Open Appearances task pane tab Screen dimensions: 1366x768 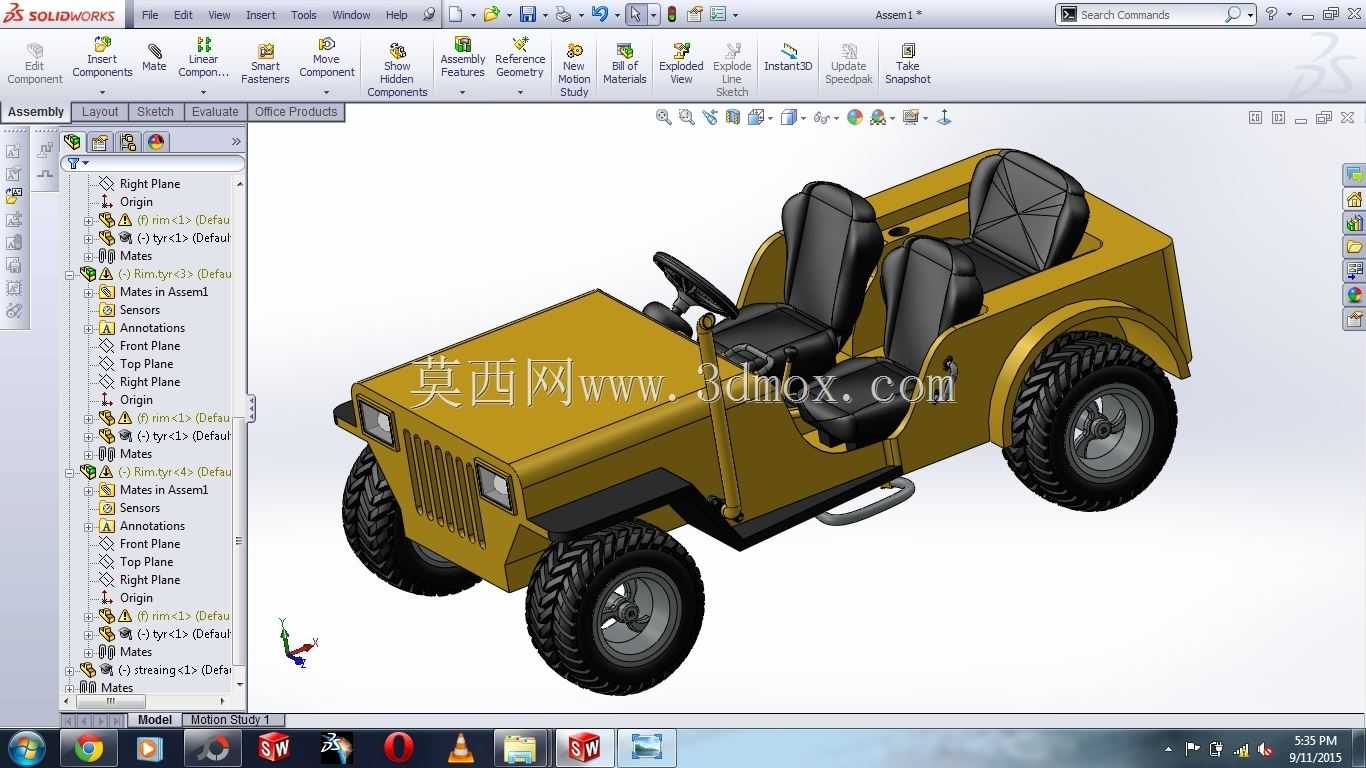click(x=1354, y=295)
